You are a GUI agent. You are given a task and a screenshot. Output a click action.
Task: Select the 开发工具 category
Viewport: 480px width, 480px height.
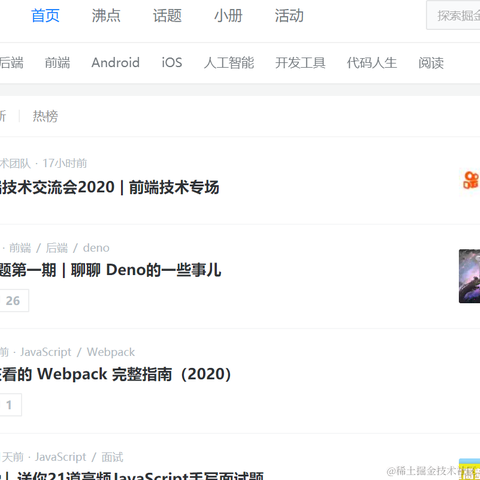pyautogui.click(x=300, y=63)
